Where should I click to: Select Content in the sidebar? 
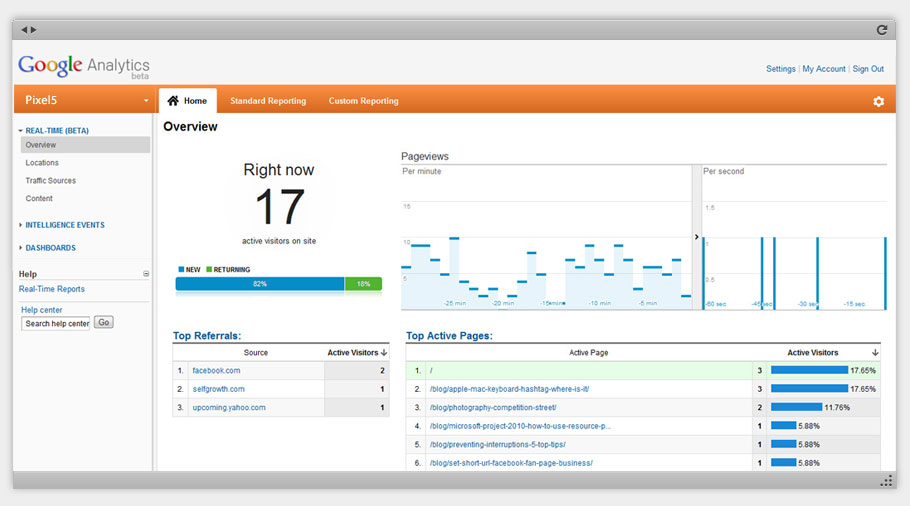pos(39,198)
